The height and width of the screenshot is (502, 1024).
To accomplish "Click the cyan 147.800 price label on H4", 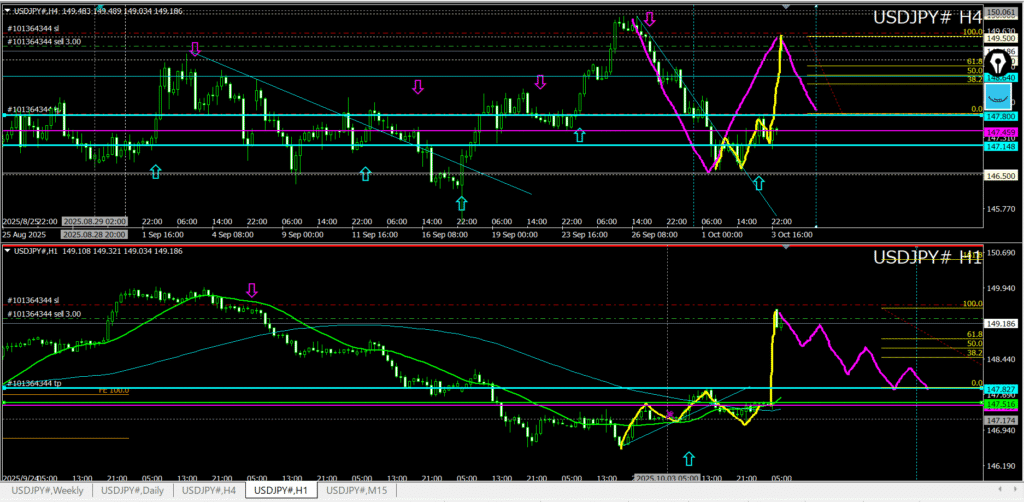I will click(x=1002, y=116).
